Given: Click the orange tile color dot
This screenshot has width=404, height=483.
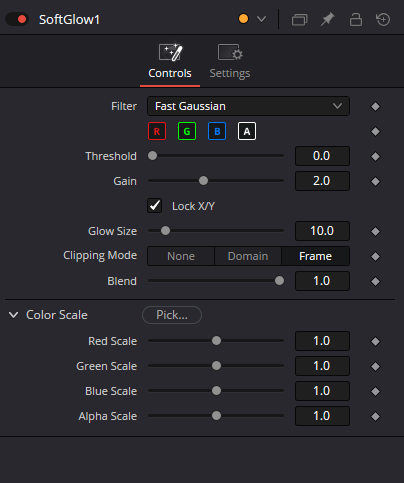Looking at the screenshot, I should (243, 19).
